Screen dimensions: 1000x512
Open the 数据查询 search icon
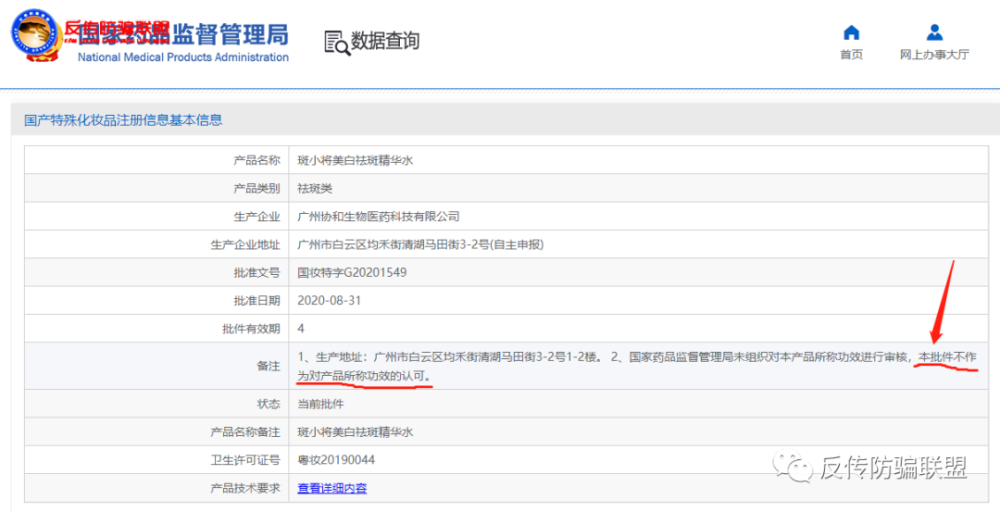(x=337, y=42)
